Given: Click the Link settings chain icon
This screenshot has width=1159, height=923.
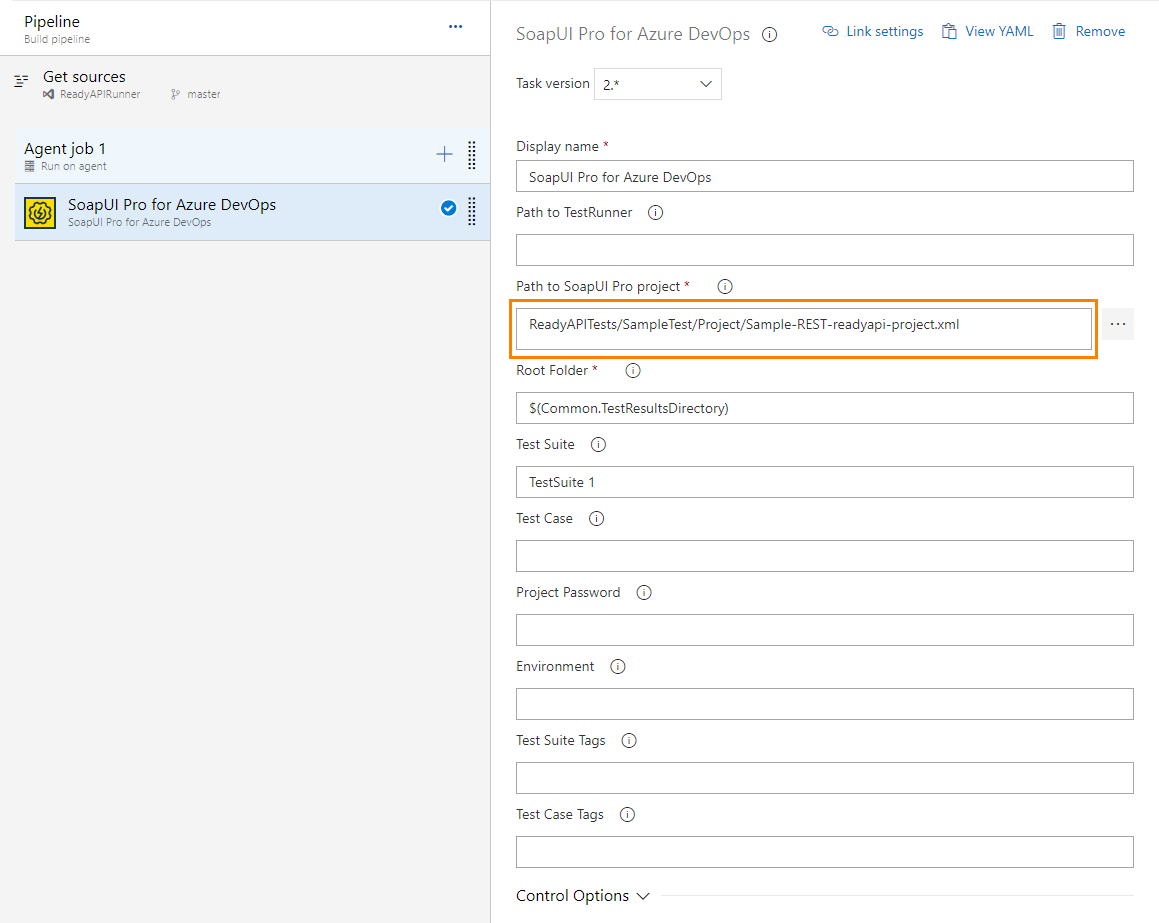Looking at the screenshot, I should coord(830,31).
